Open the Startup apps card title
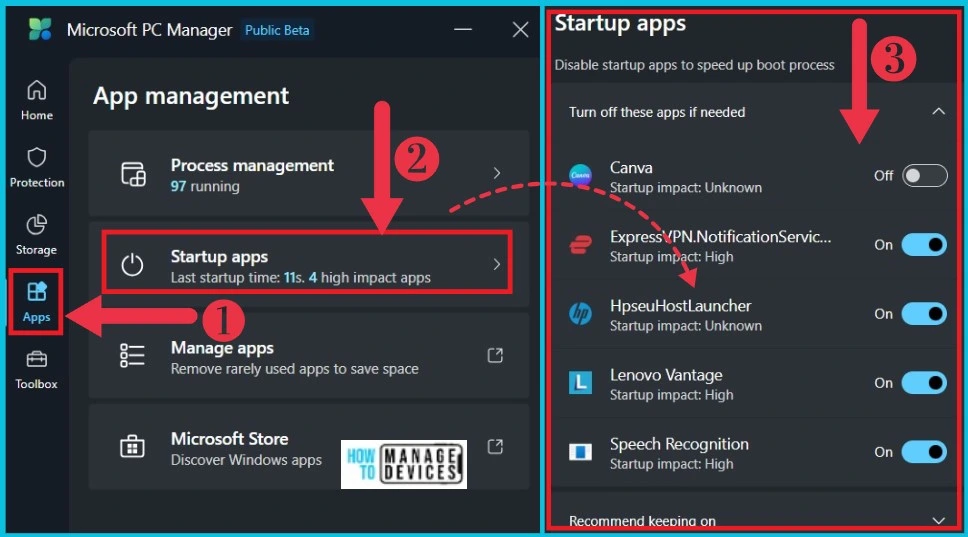 click(x=219, y=256)
